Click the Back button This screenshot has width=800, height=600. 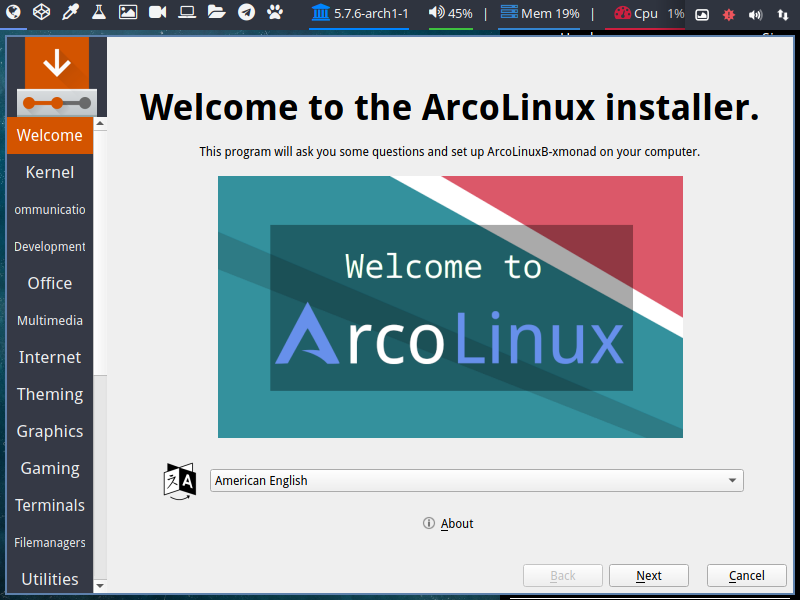(563, 576)
